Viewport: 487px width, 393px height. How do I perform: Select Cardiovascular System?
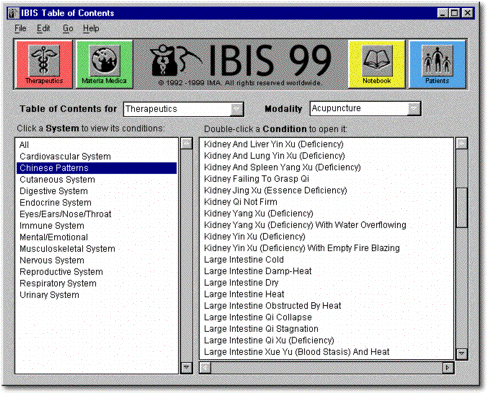click(96, 156)
